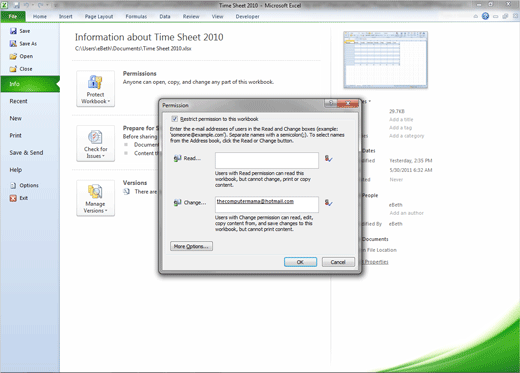Click the More Options... button
Screen dimensions: 520x373
tap(191, 246)
